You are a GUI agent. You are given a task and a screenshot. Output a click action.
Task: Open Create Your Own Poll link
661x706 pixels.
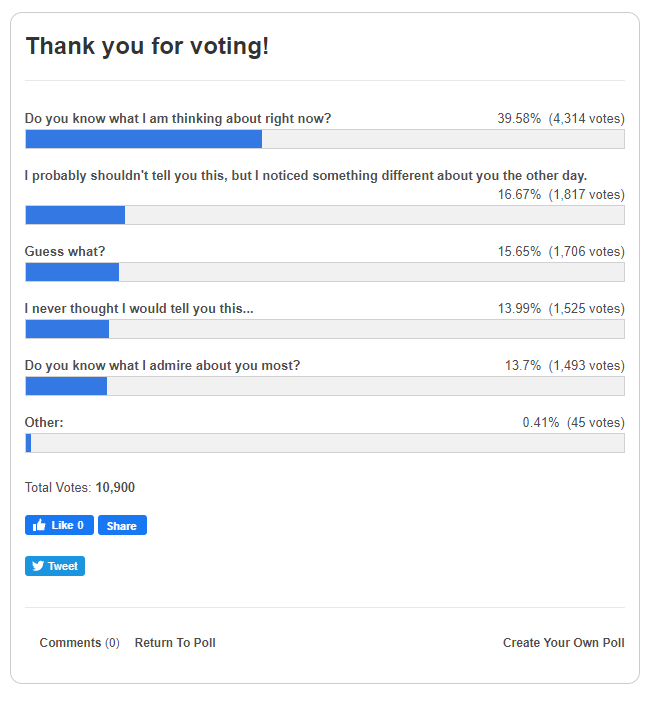click(x=563, y=643)
